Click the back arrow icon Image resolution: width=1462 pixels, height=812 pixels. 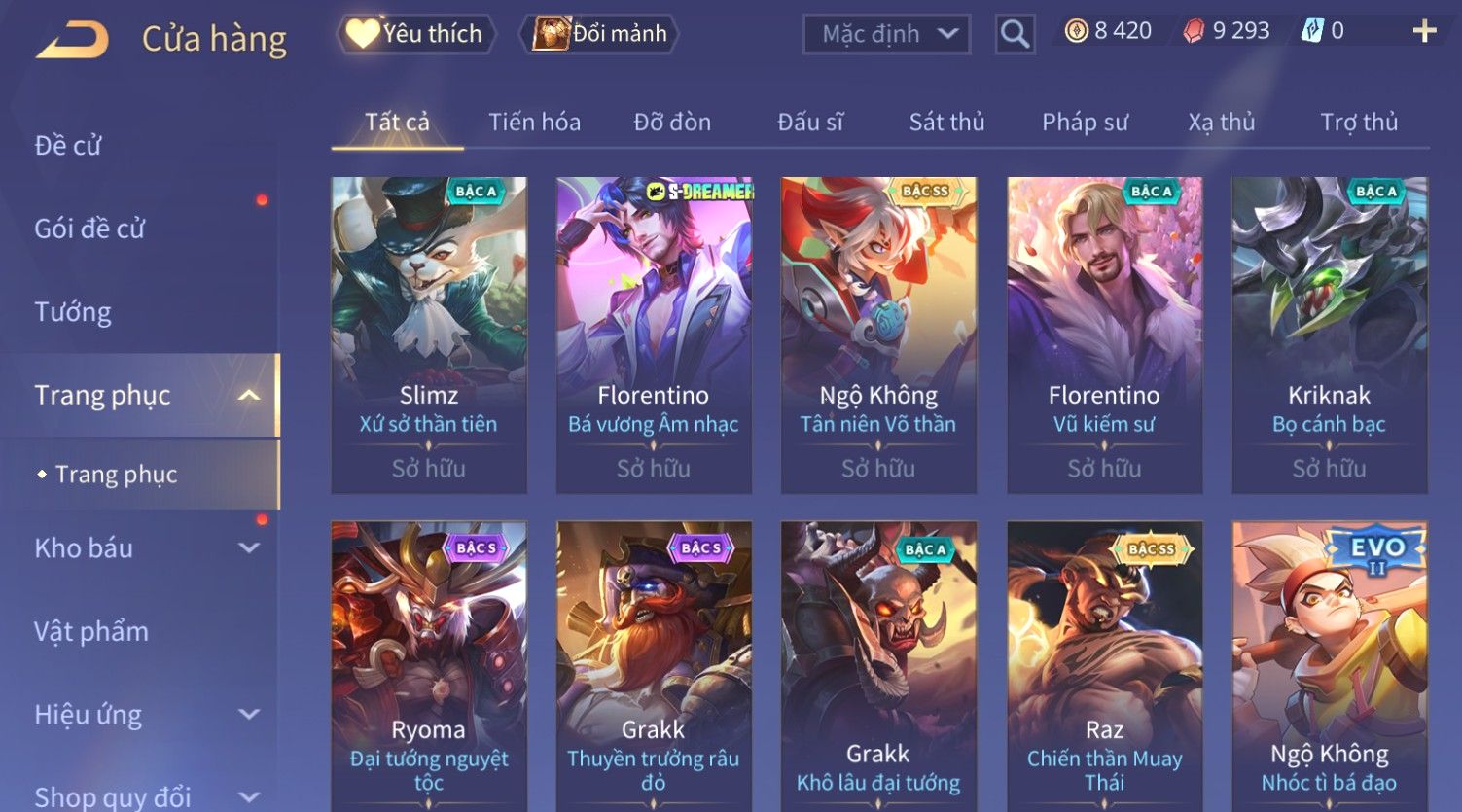pos(72,39)
